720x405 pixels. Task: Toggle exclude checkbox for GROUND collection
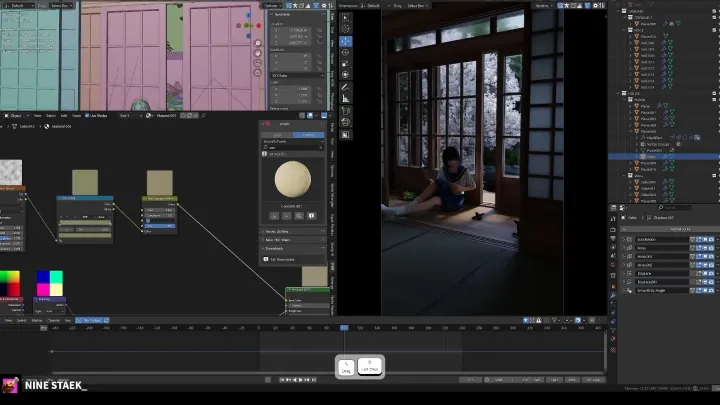(x=714, y=11)
